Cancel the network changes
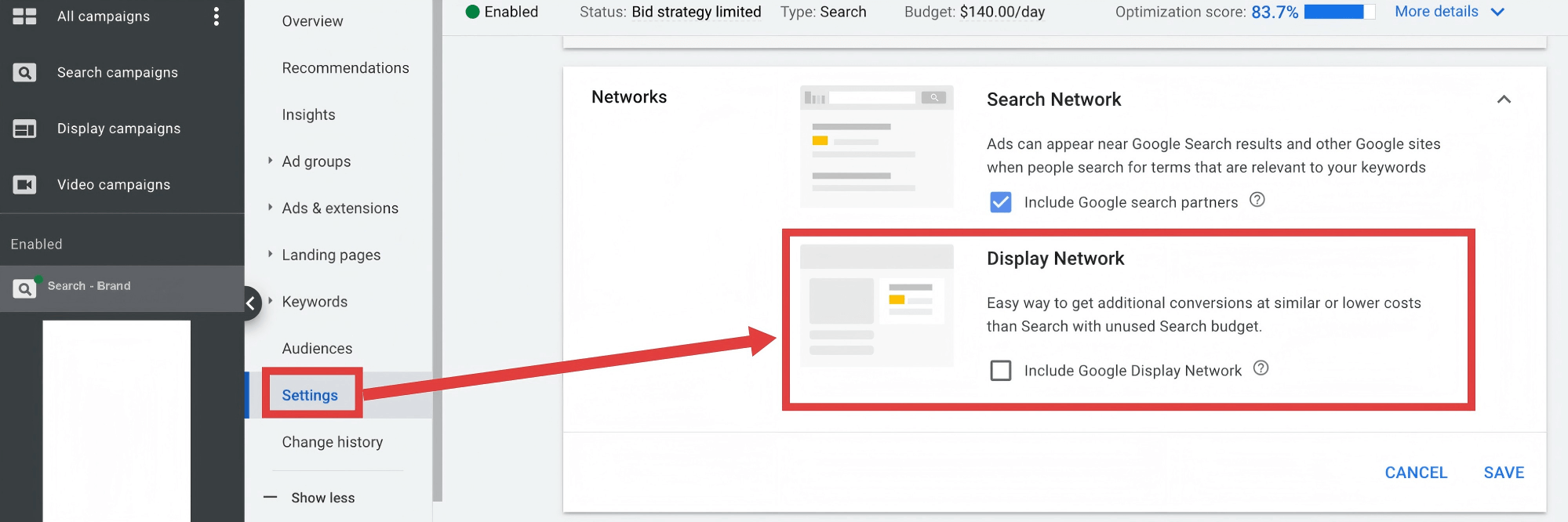 point(1415,473)
